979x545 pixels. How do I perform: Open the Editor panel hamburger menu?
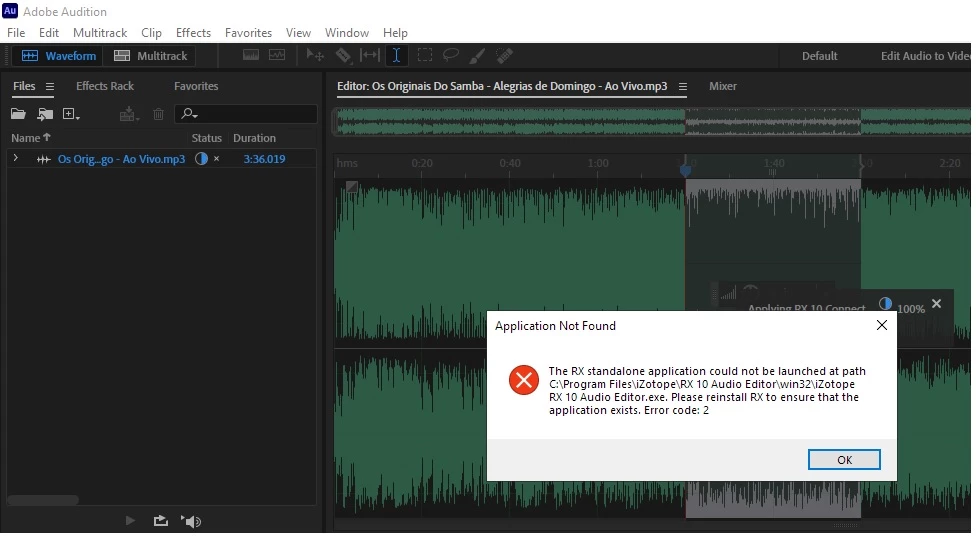(682, 87)
